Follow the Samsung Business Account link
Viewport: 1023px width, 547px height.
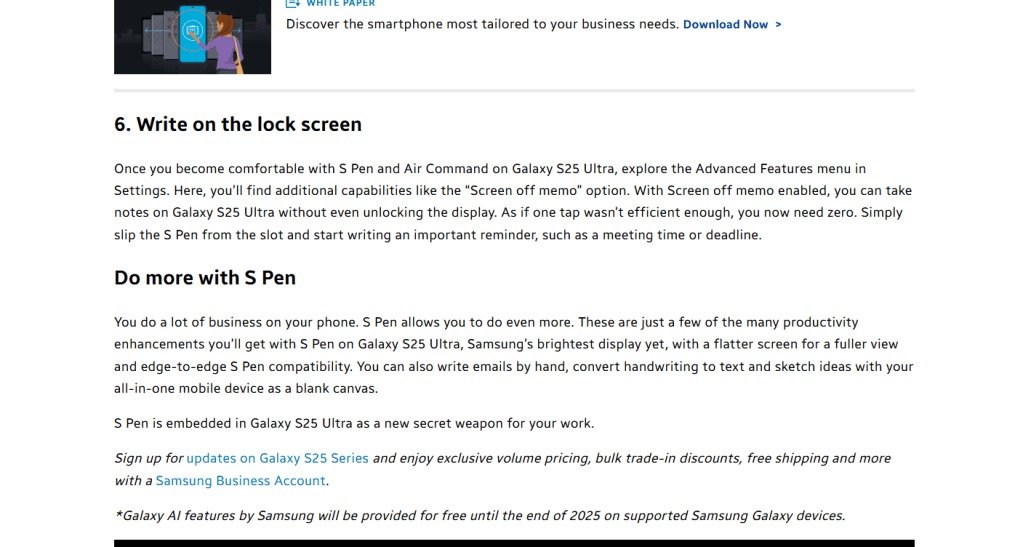pos(241,481)
